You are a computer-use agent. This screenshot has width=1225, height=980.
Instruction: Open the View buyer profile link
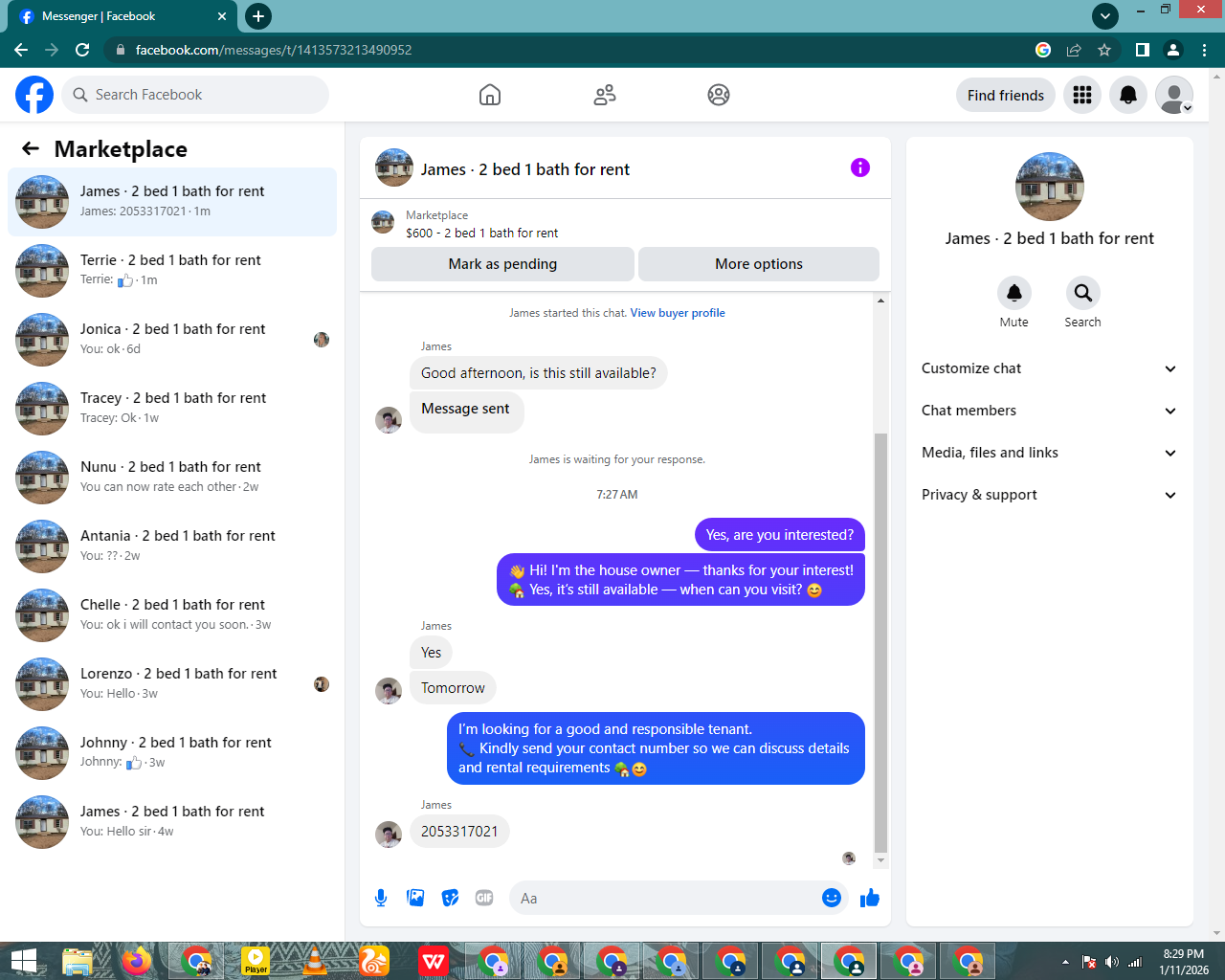(x=678, y=313)
